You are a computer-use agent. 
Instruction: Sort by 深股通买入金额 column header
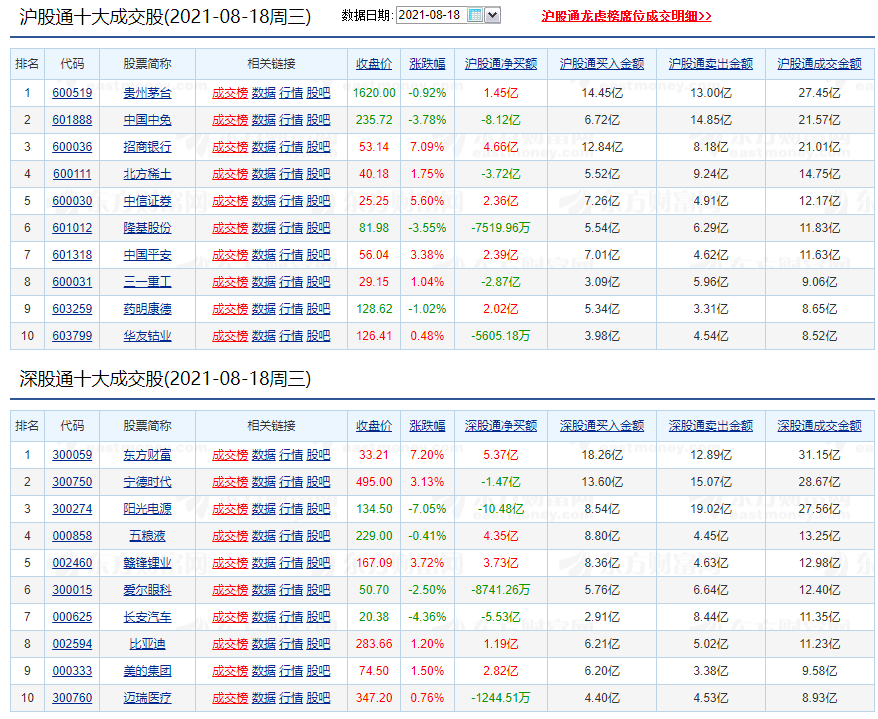point(602,426)
